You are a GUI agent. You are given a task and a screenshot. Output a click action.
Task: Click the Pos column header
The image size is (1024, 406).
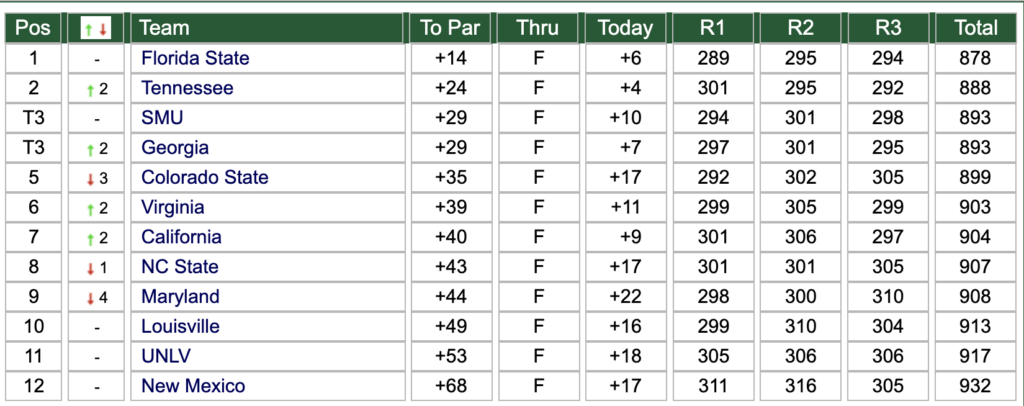tap(33, 27)
